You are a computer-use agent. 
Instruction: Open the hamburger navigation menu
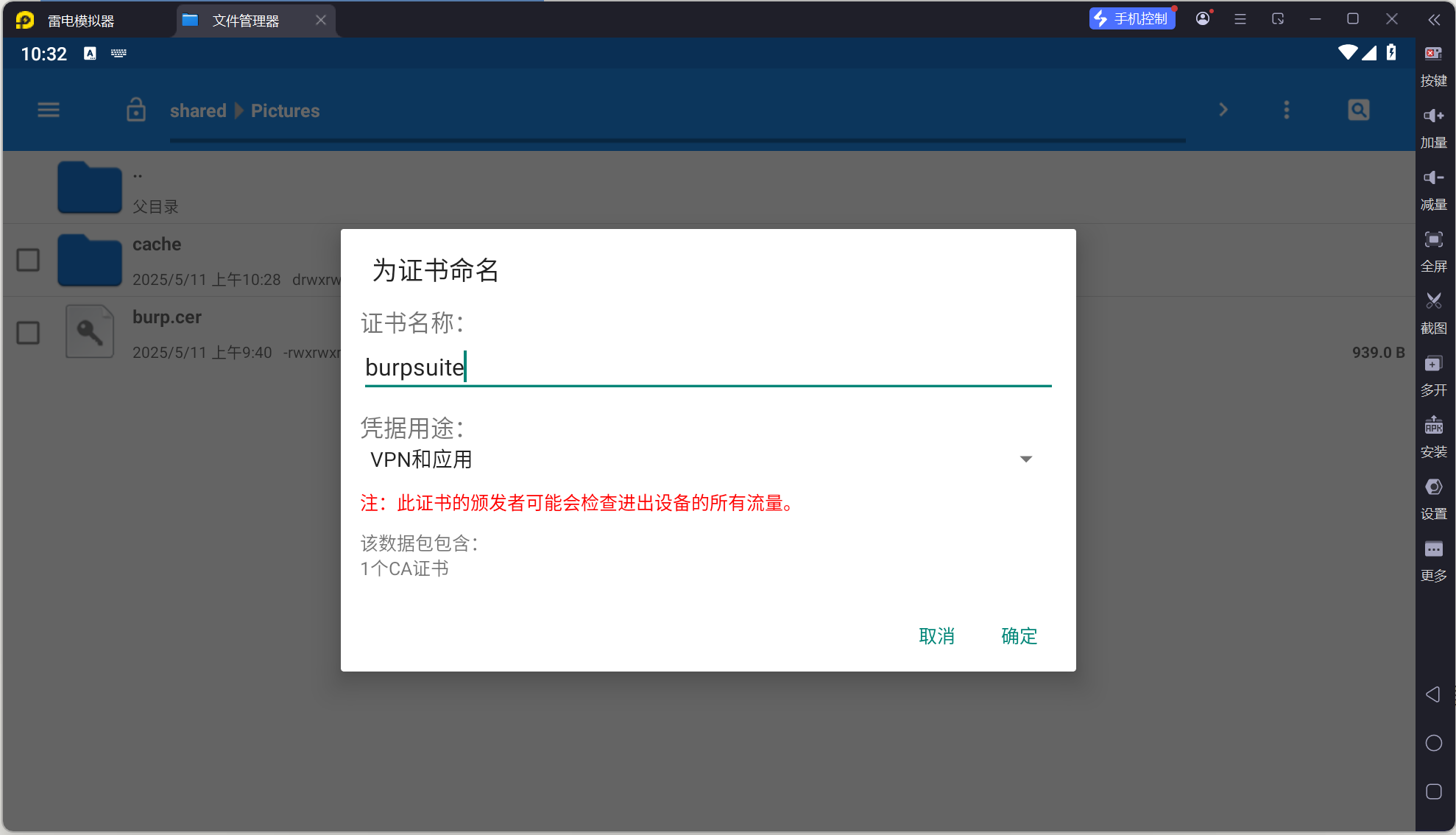pos(49,110)
